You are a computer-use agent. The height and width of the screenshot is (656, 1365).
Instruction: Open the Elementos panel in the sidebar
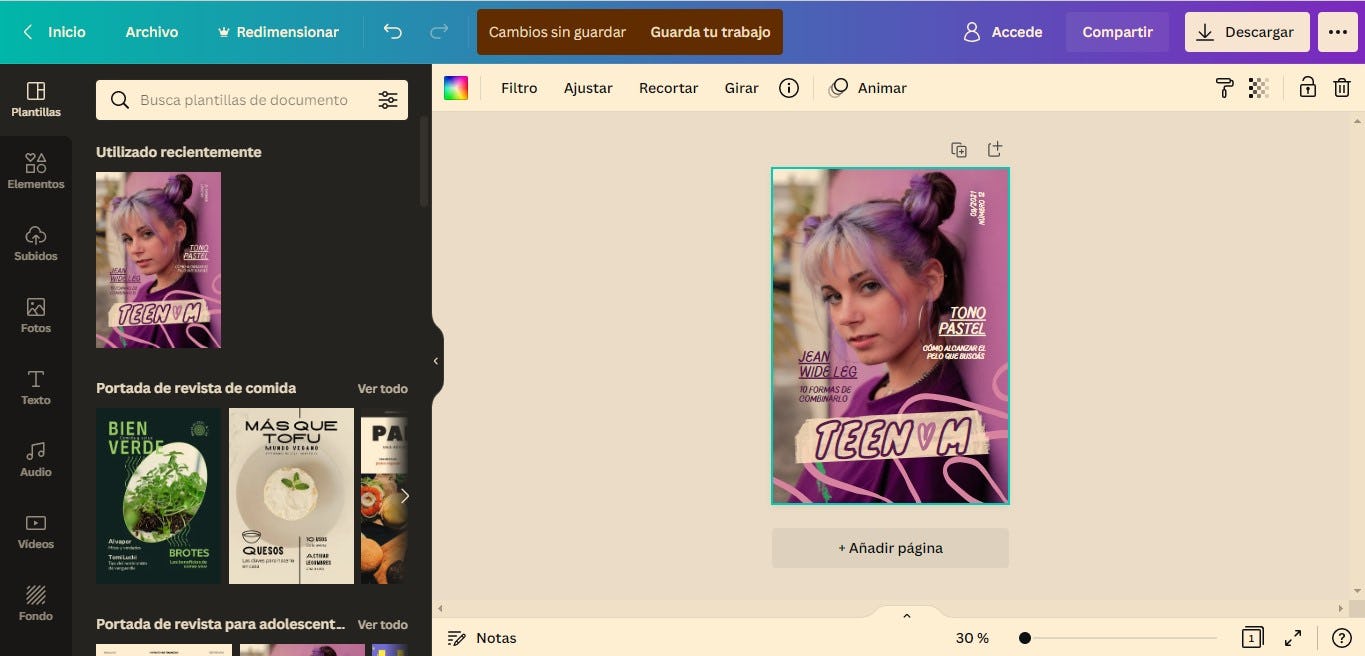[36, 170]
